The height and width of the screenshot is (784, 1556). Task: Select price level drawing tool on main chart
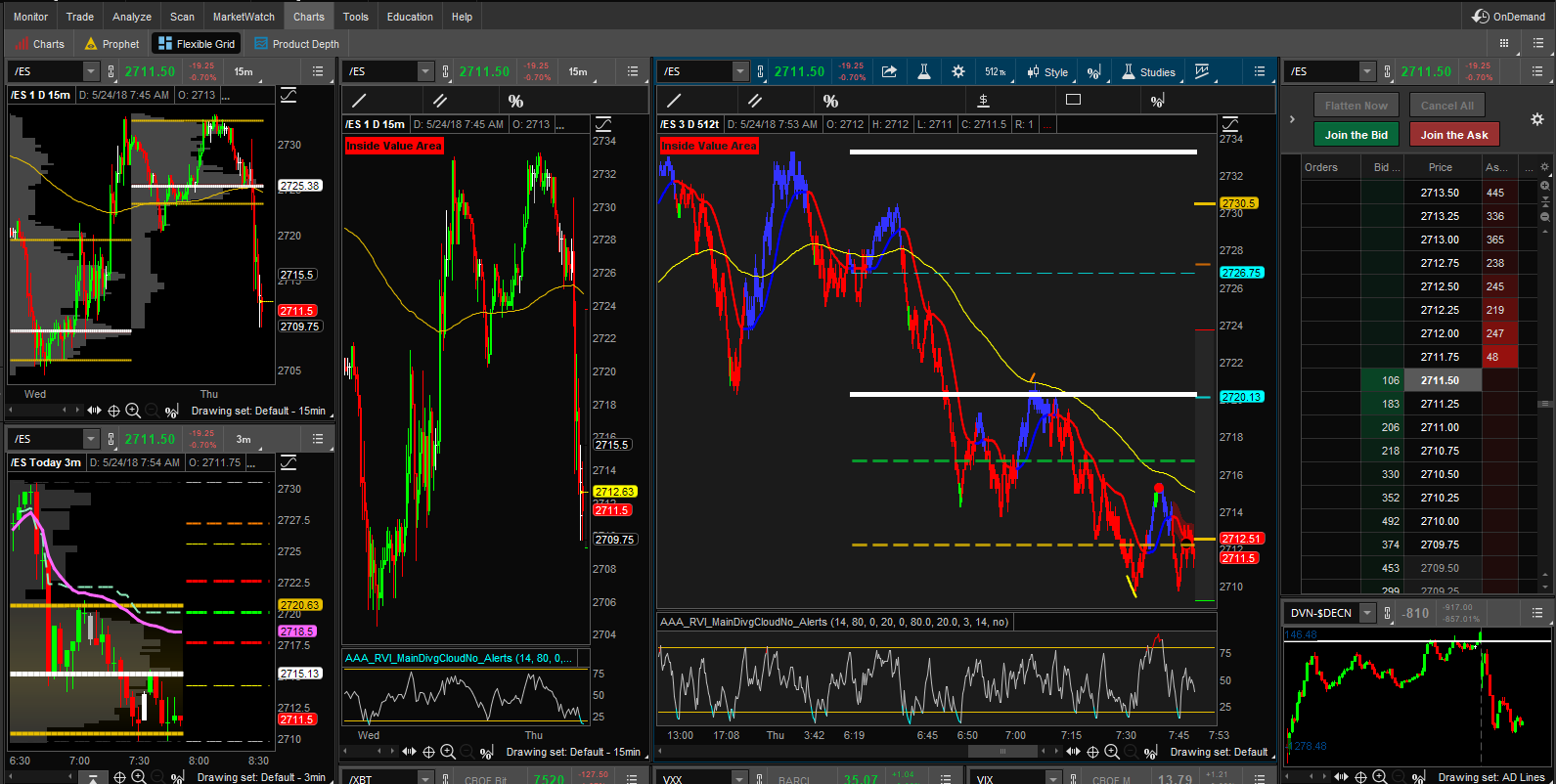point(983,100)
